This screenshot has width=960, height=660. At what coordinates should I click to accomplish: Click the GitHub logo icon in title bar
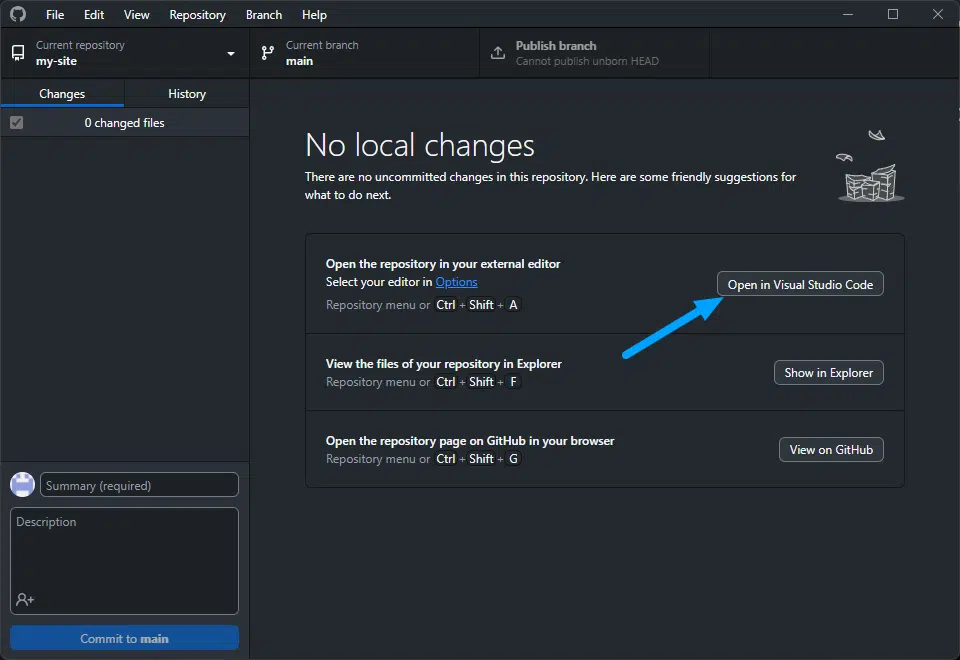(x=18, y=14)
